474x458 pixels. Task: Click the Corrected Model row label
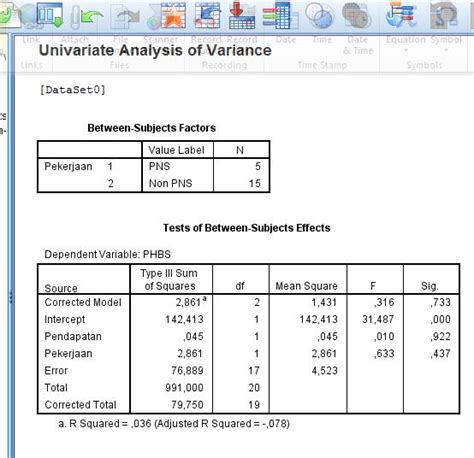(x=83, y=302)
